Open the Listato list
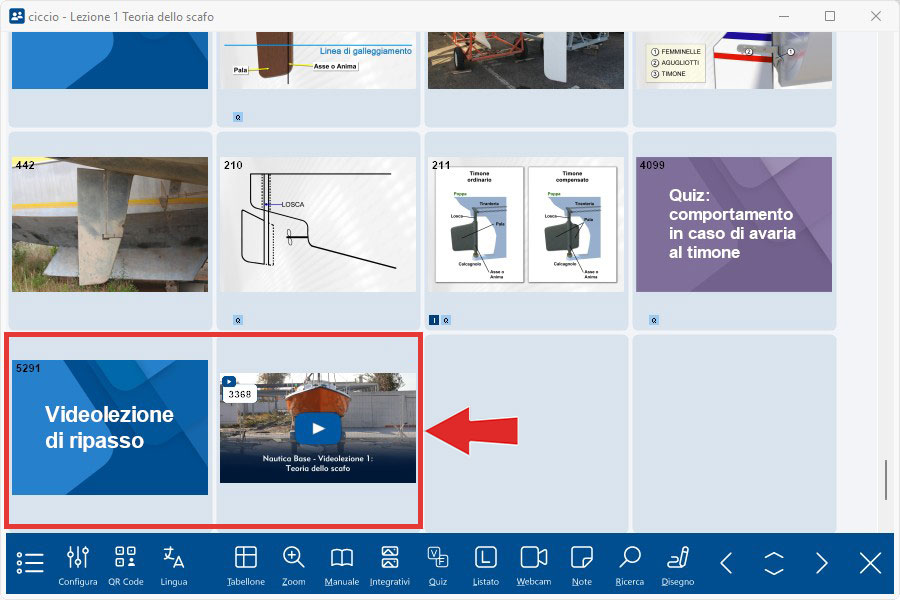This screenshot has height=600, width=900. click(x=486, y=563)
